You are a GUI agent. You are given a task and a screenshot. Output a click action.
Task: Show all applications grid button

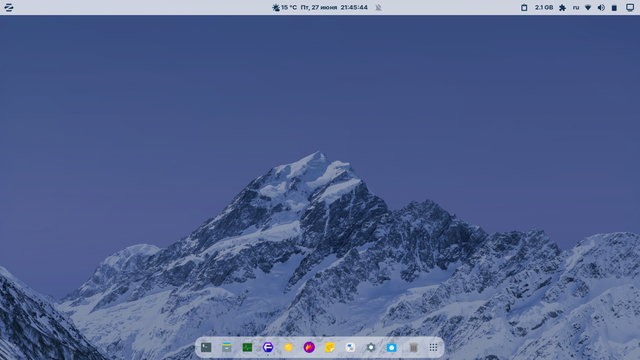click(433, 347)
